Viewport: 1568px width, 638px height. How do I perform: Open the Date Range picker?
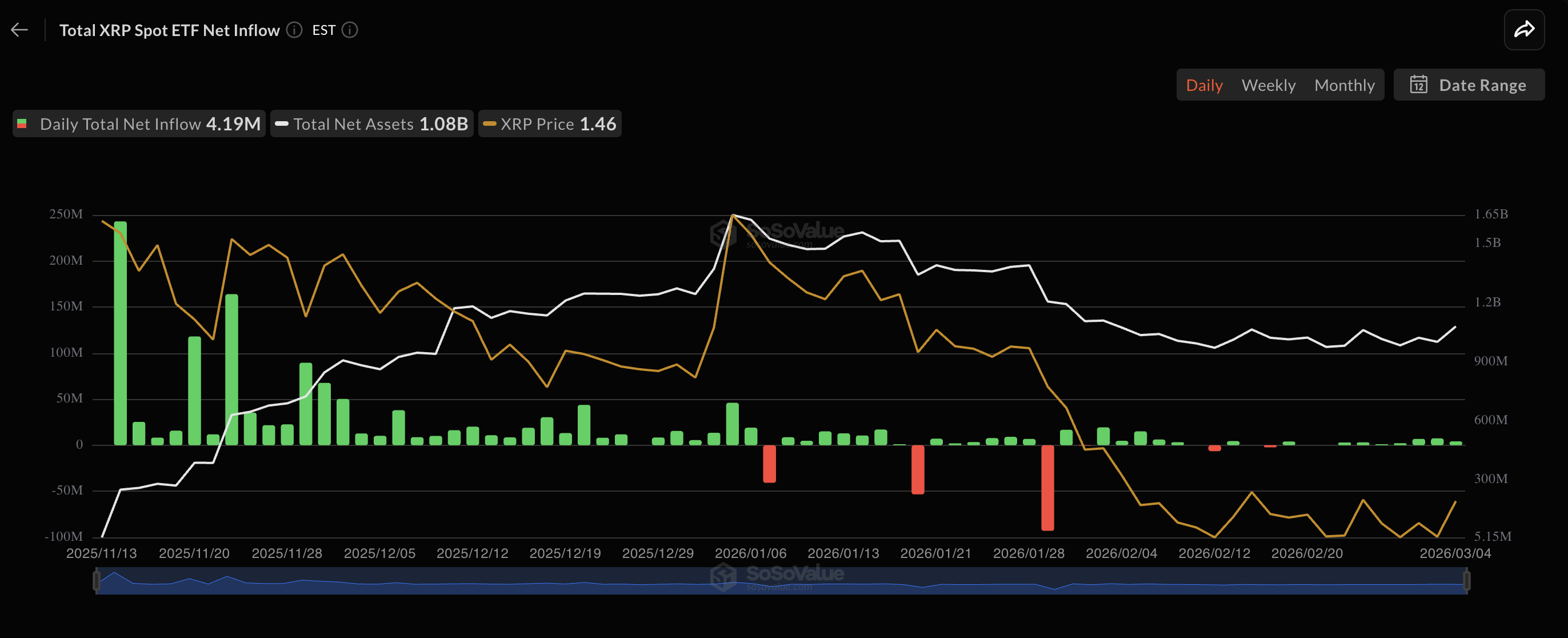pos(1469,85)
